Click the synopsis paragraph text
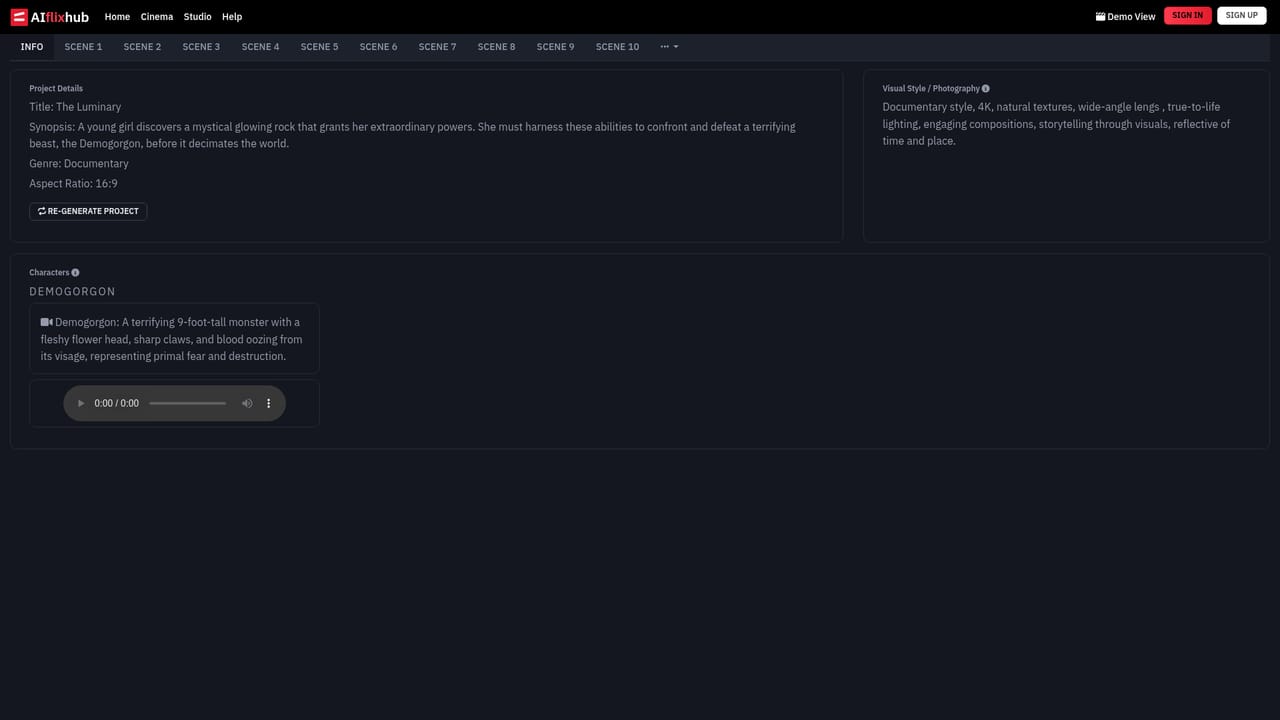This screenshot has height=720, width=1280. point(412,135)
